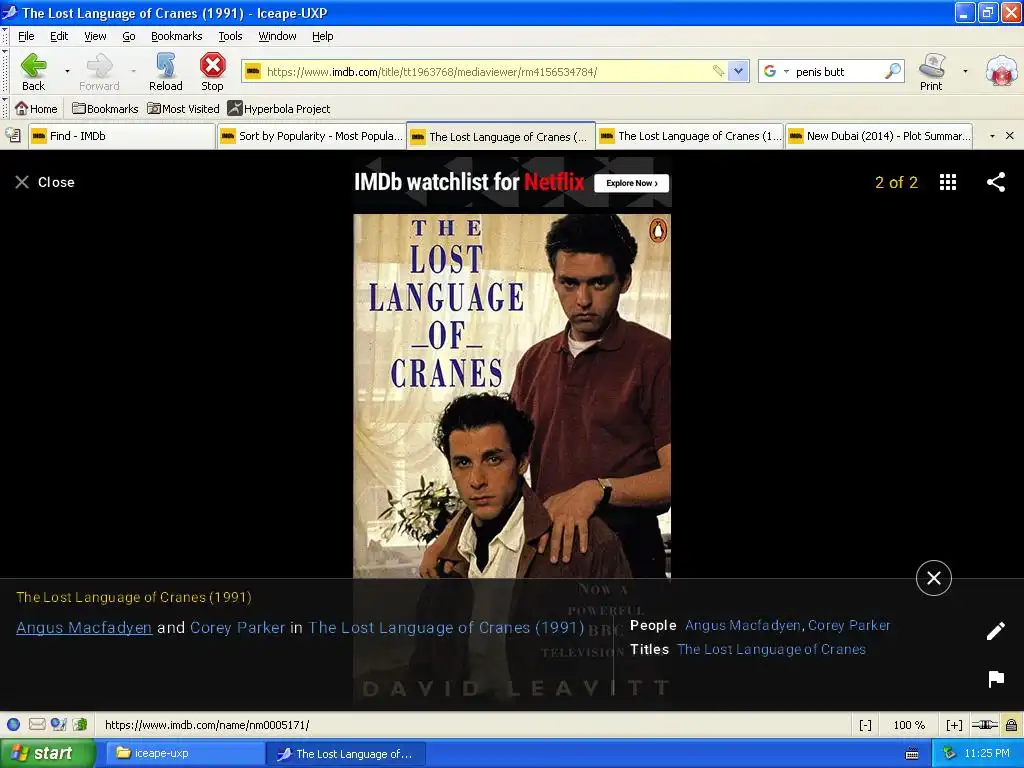Report image using flag icon
The width and height of the screenshot is (1024, 768).
(996, 679)
